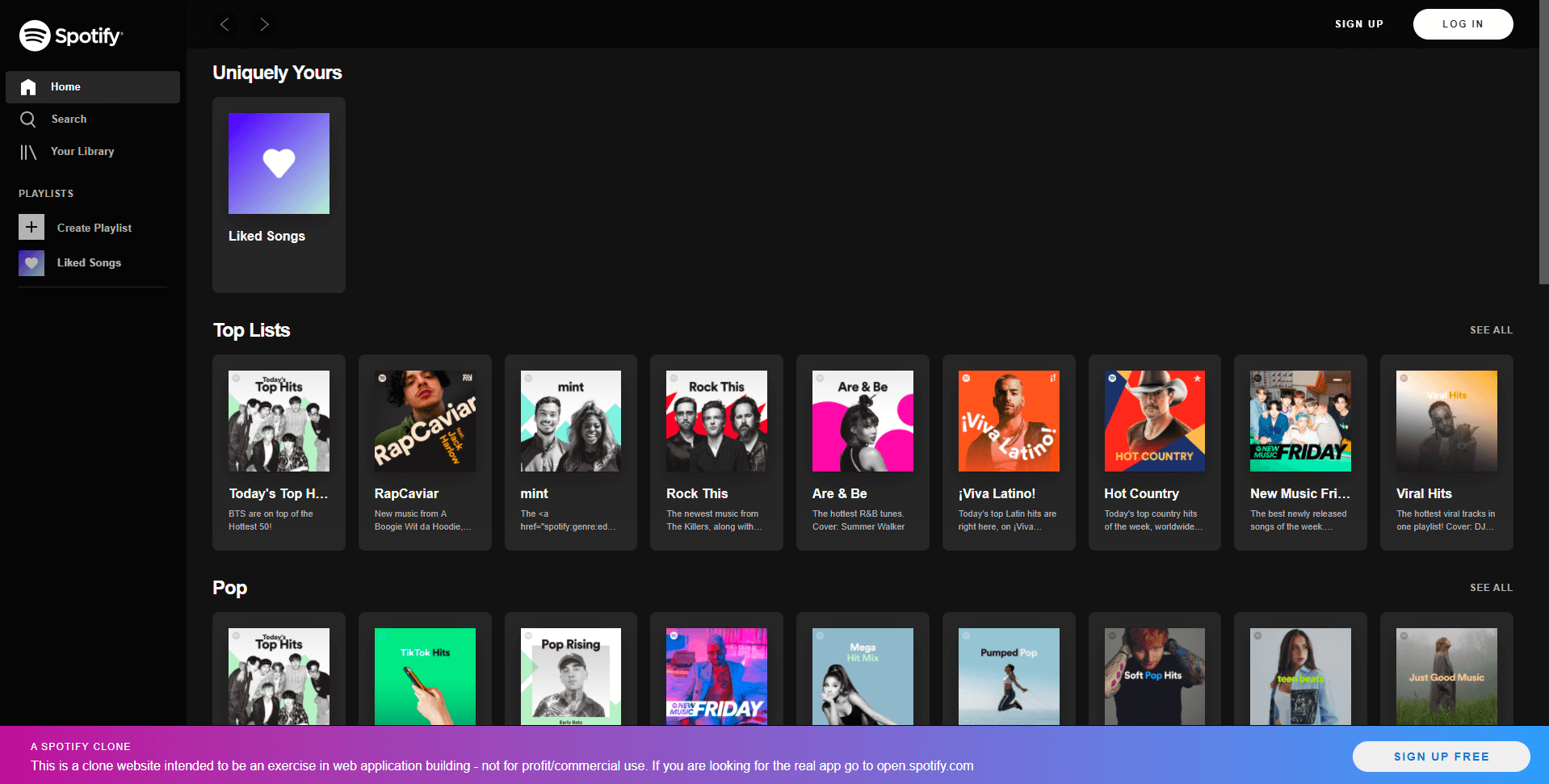1549x784 pixels.
Task: Click the Liked Songs heart icon in sidebar
Action: 31,262
